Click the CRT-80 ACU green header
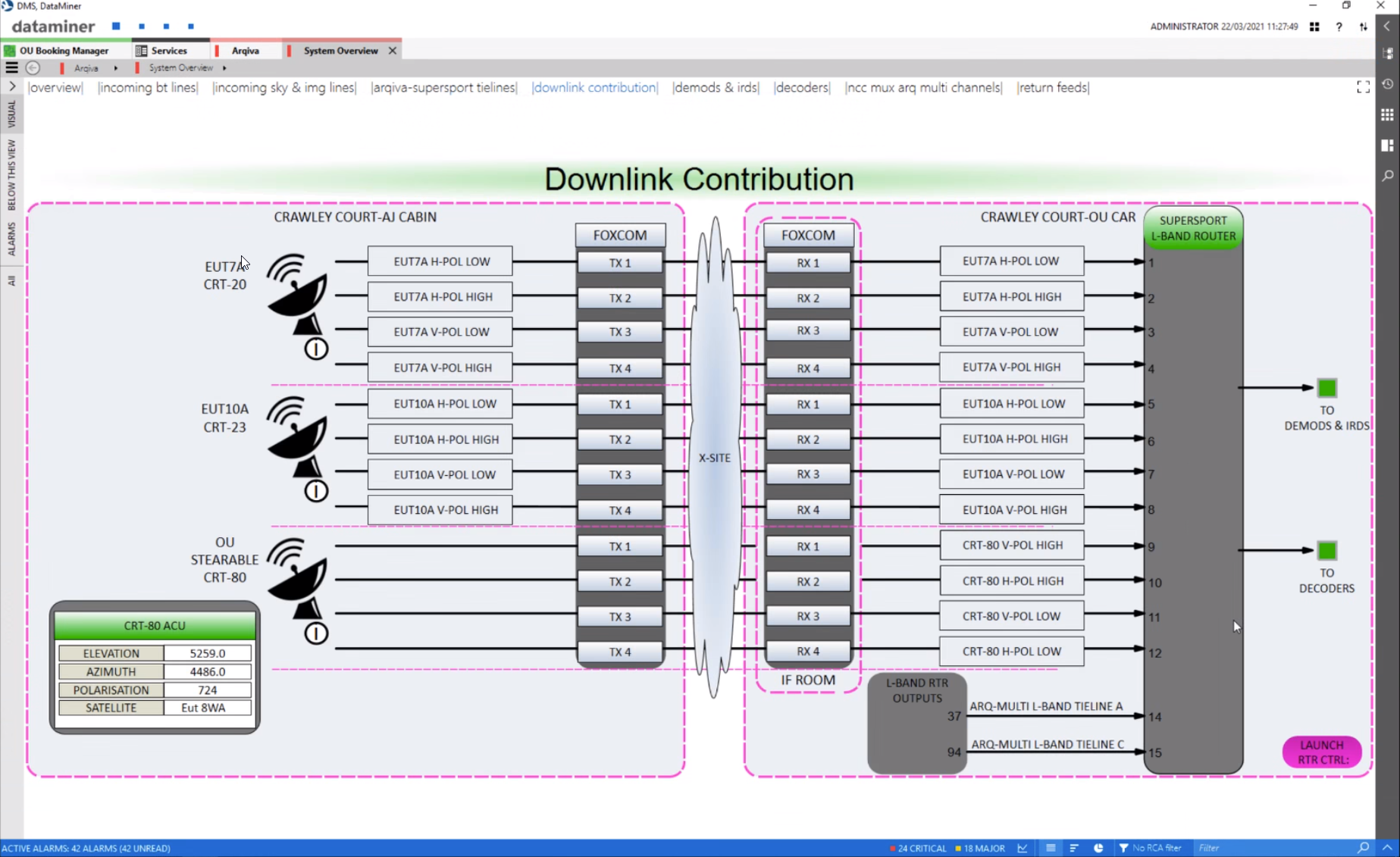The image size is (1400, 857). click(155, 626)
